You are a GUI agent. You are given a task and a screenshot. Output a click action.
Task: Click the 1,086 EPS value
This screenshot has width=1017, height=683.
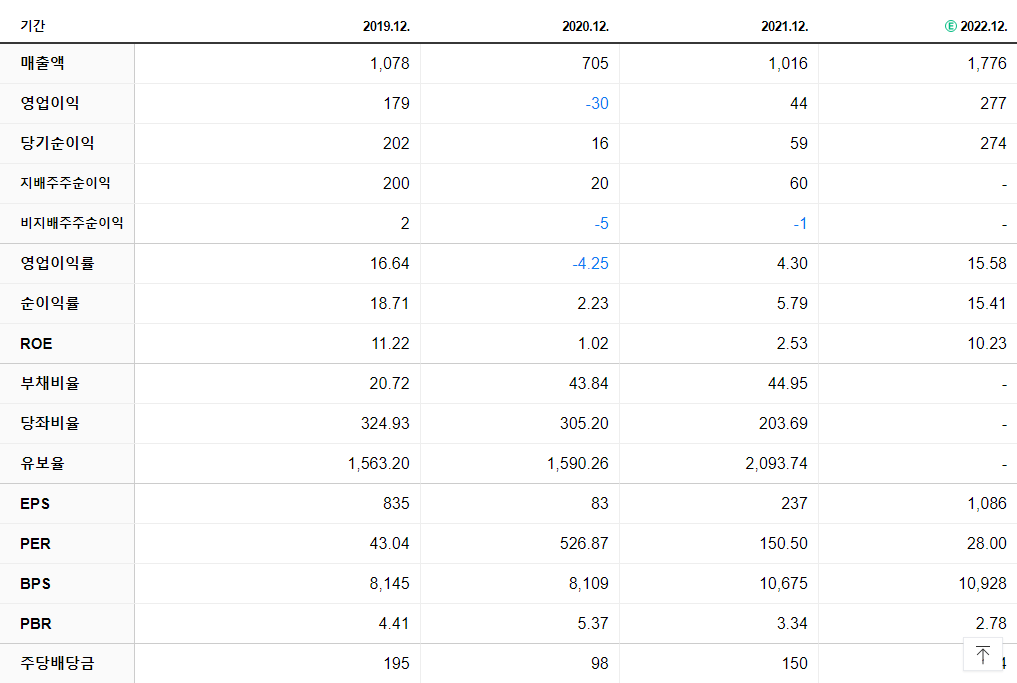coord(987,504)
